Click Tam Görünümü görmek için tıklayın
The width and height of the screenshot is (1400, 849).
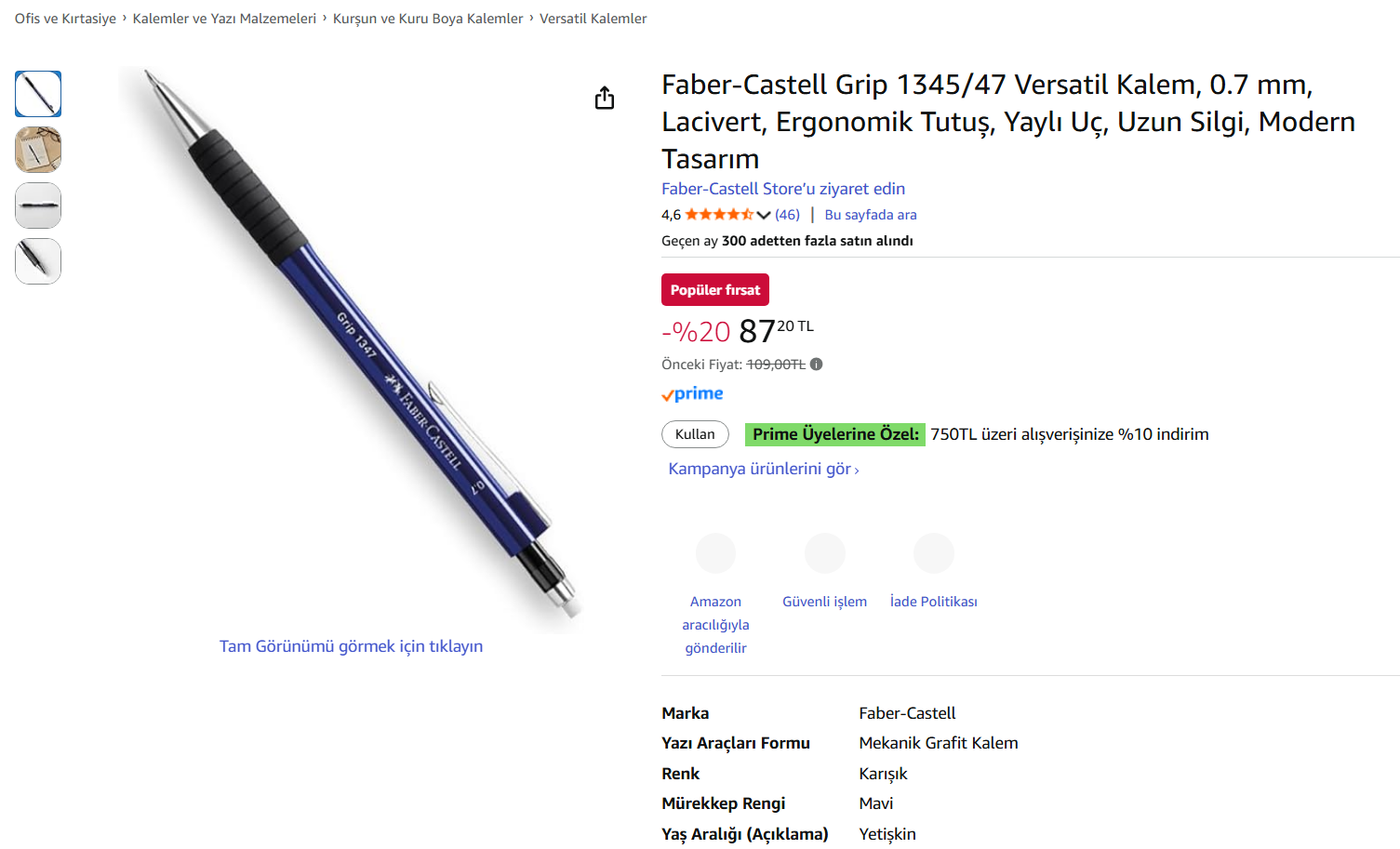(351, 646)
